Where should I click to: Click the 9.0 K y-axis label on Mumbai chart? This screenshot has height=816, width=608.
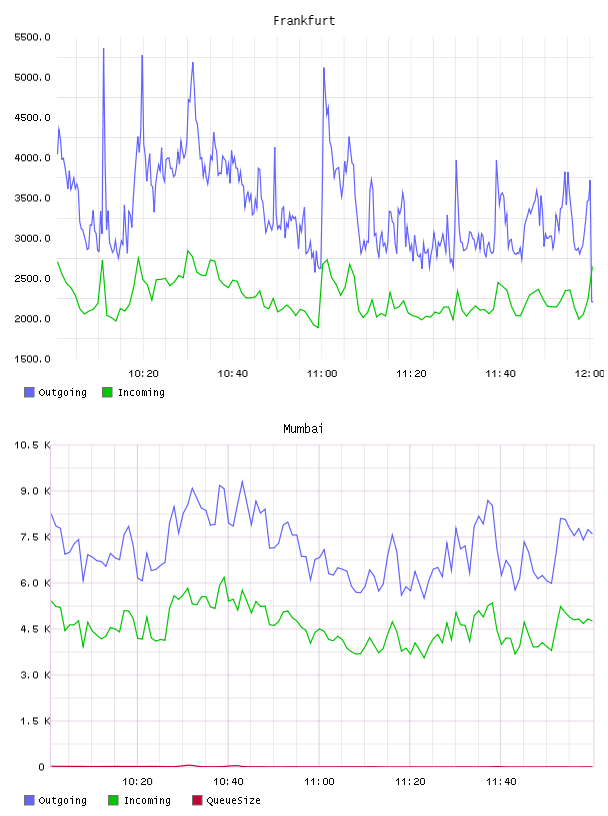35,491
